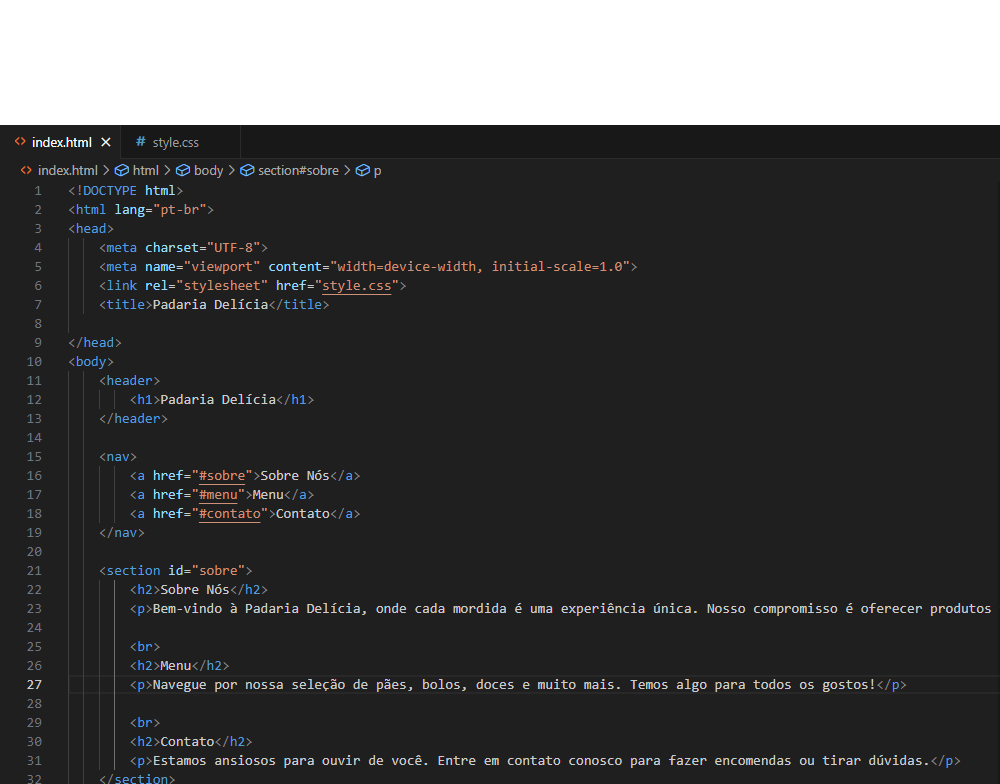Click line number 27 in the gutter

click(x=35, y=685)
